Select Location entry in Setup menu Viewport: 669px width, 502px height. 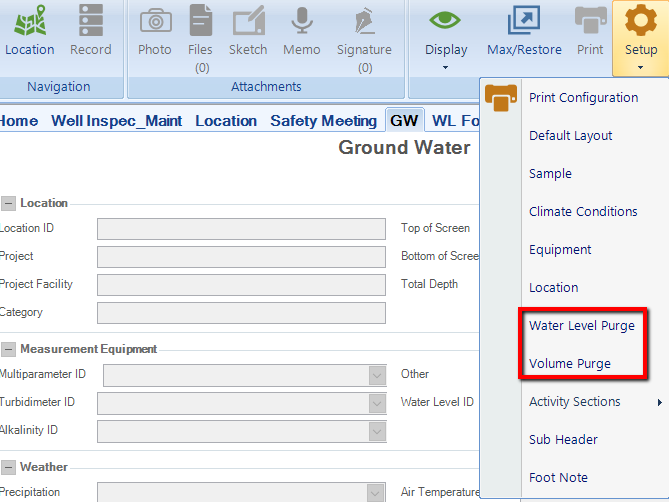tap(553, 287)
